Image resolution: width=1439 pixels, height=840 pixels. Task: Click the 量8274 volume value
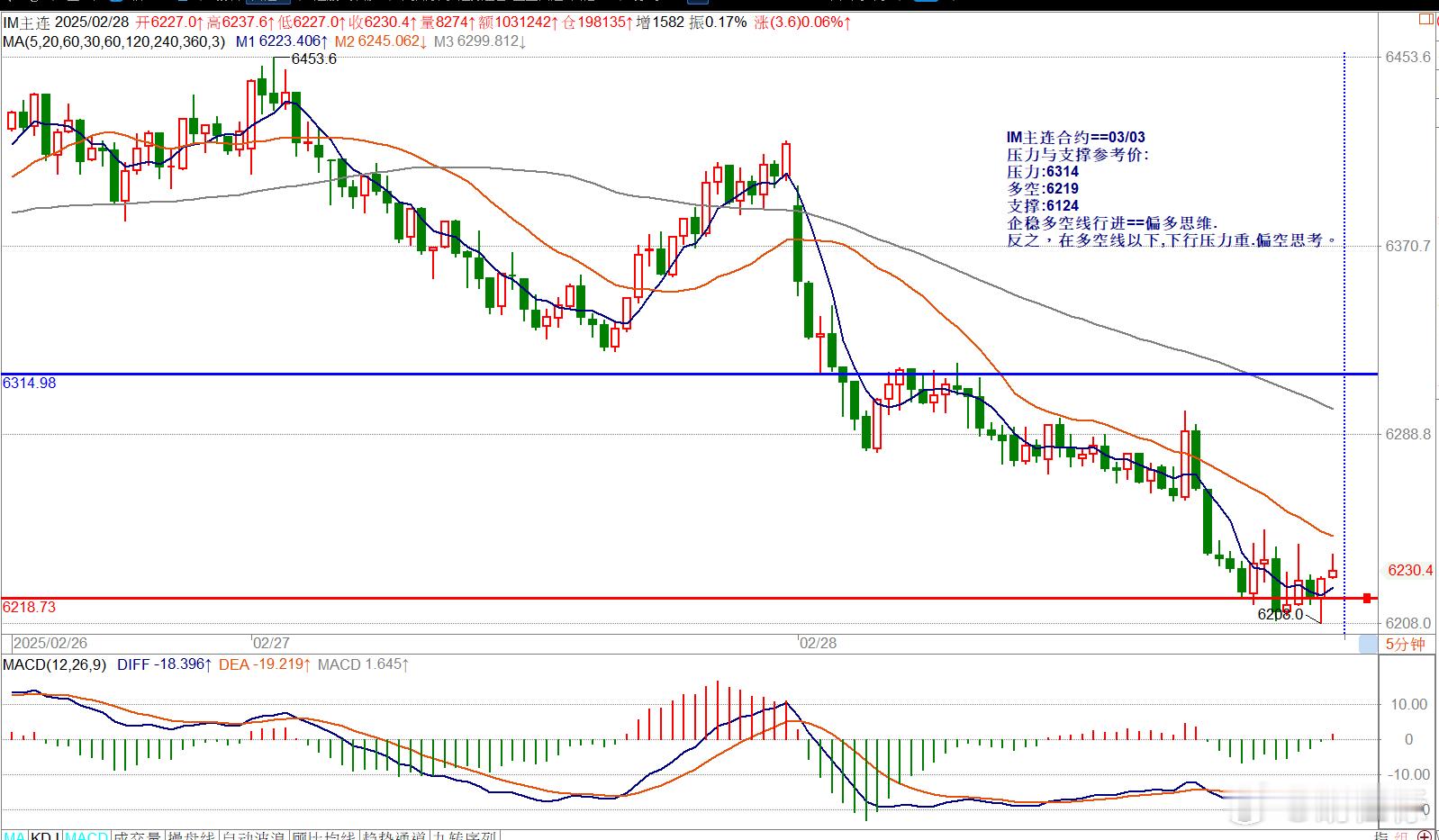pyautogui.click(x=447, y=23)
